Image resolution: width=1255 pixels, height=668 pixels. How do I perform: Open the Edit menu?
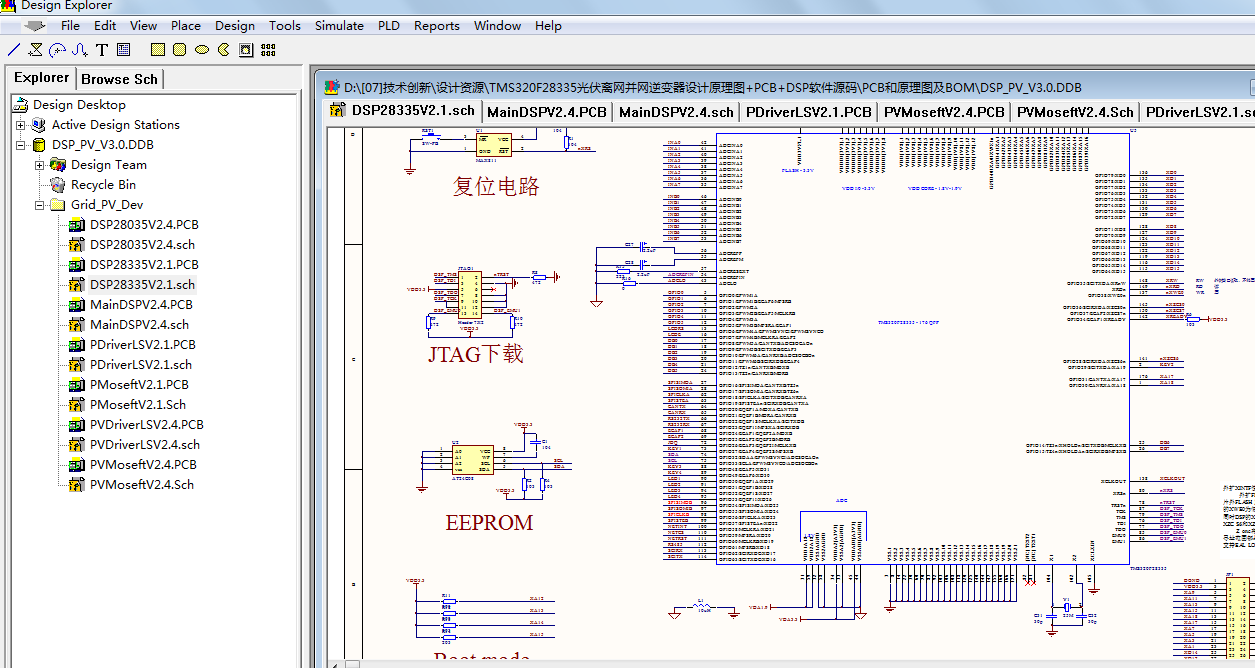click(x=105, y=26)
